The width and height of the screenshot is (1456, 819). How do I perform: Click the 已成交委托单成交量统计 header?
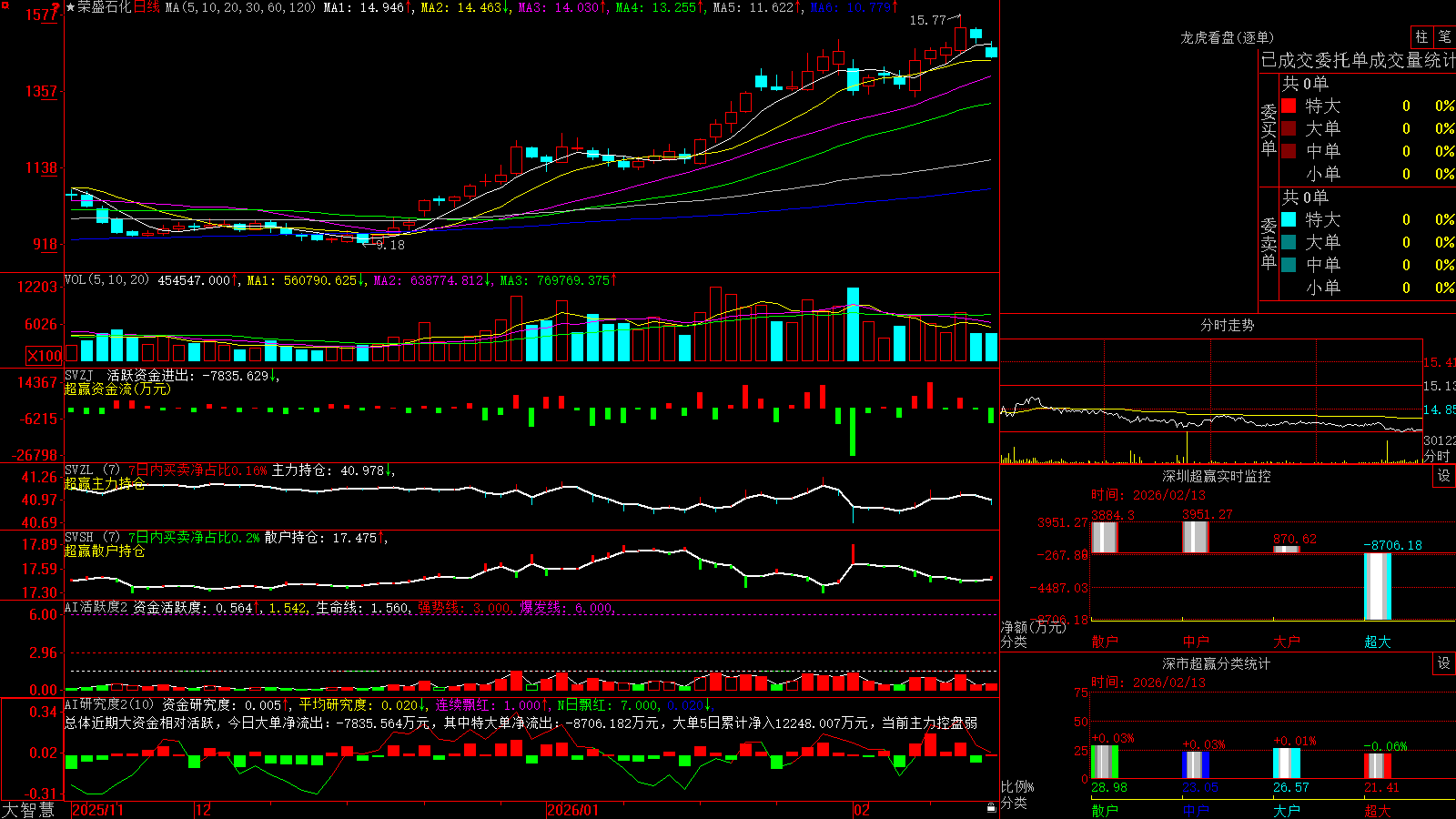pyautogui.click(x=1358, y=60)
